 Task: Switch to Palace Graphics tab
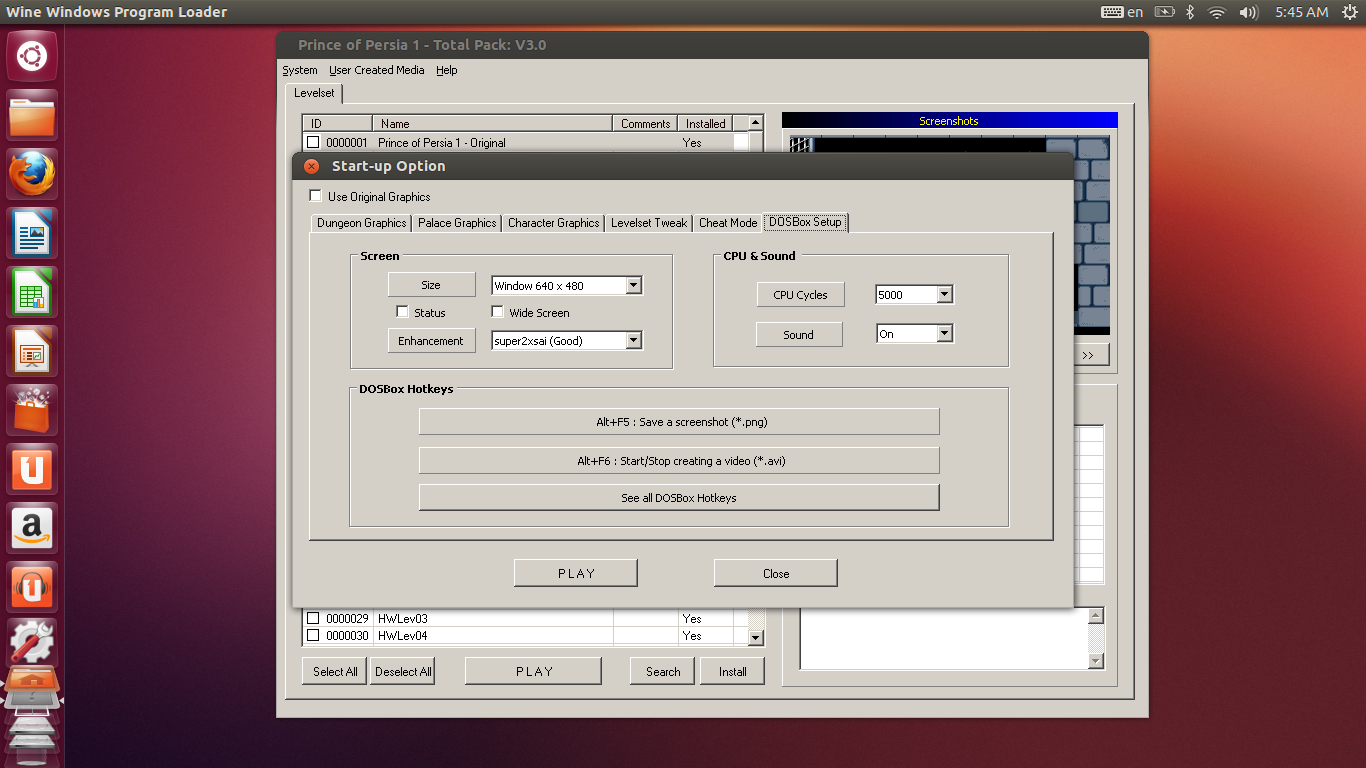[x=457, y=223]
